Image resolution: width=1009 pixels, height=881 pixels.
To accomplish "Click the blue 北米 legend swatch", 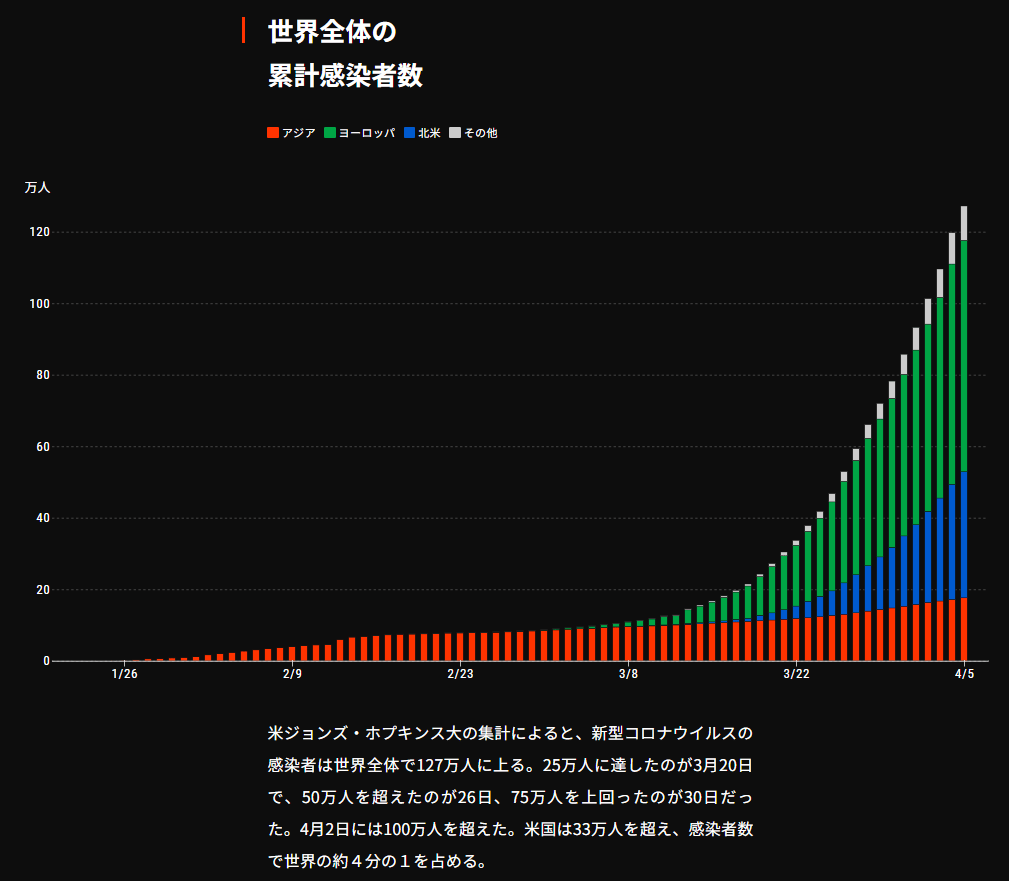I will [x=410, y=133].
